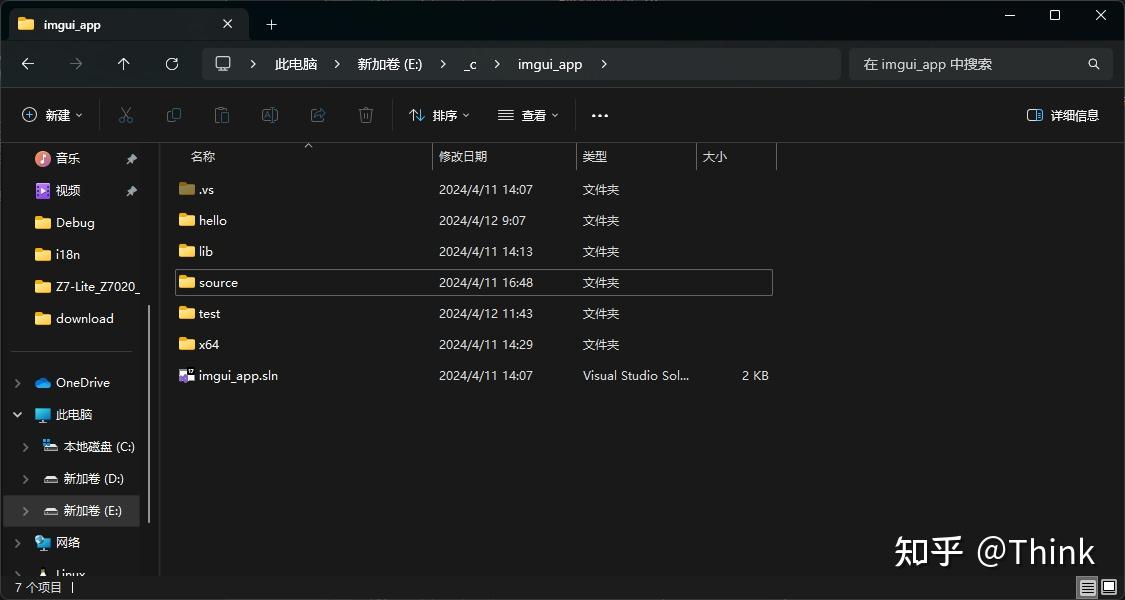Click the search magnifier icon
This screenshot has height=600, width=1125.
pyautogui.click(x=1093, y=64)
